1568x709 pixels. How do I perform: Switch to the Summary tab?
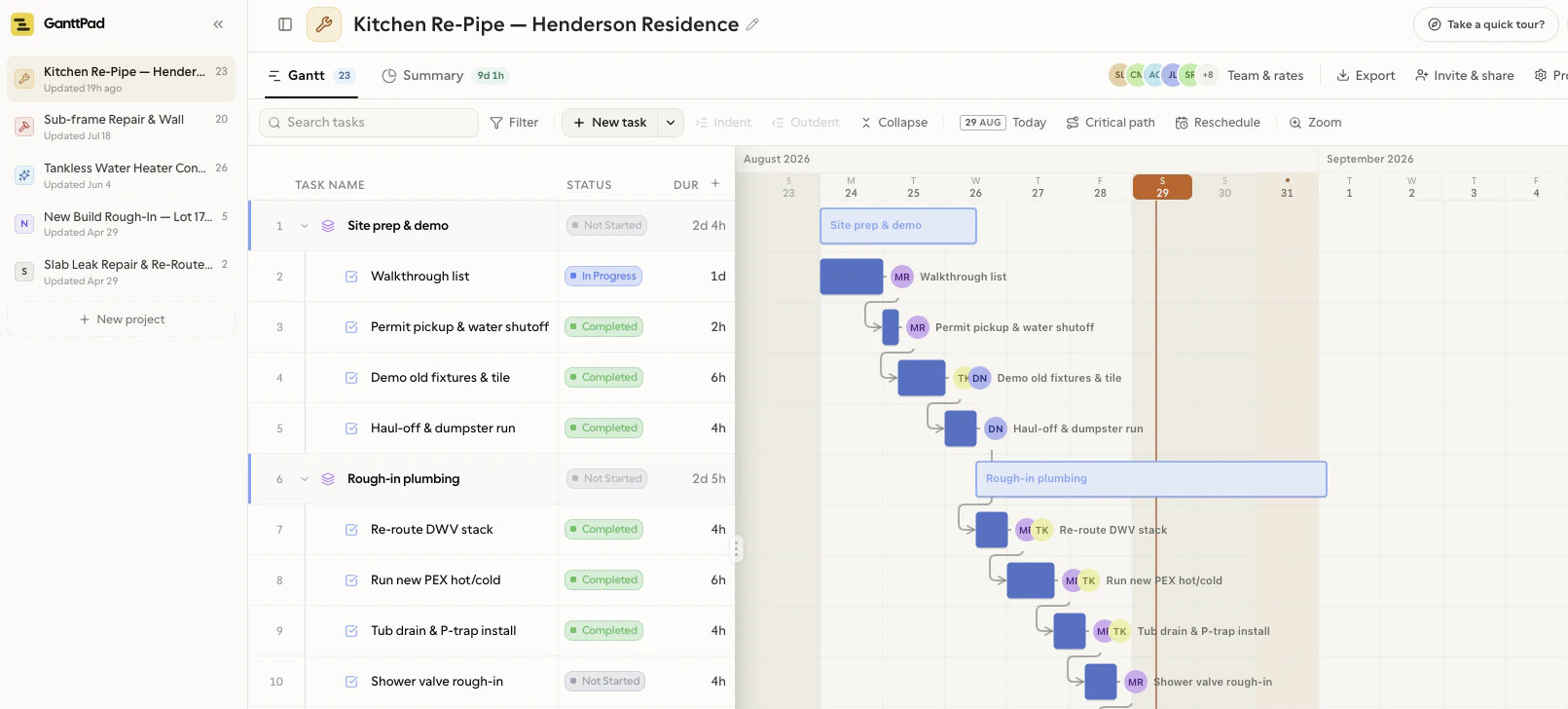click(445, 75)
